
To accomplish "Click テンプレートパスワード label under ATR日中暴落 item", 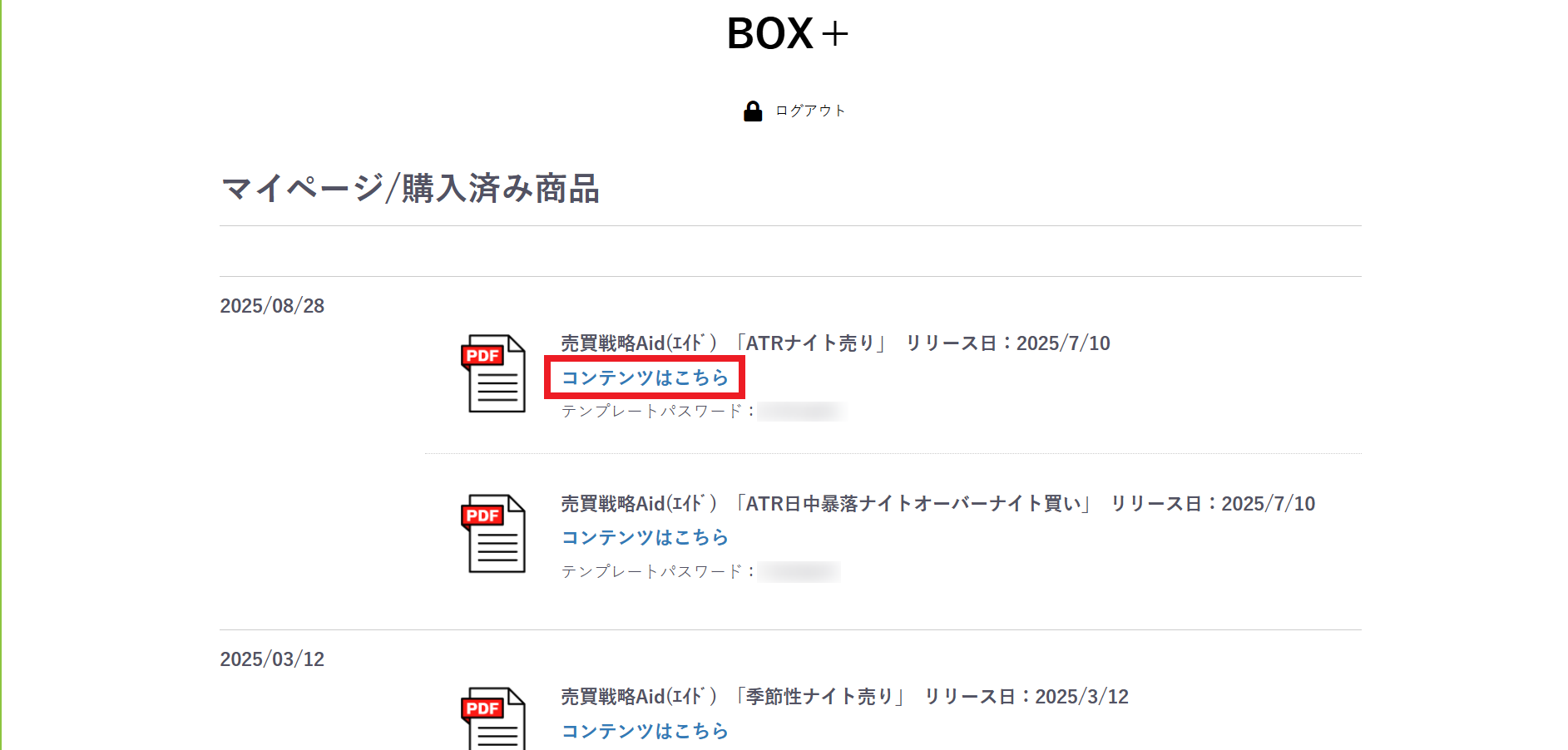I will click(x=657, y=572).
